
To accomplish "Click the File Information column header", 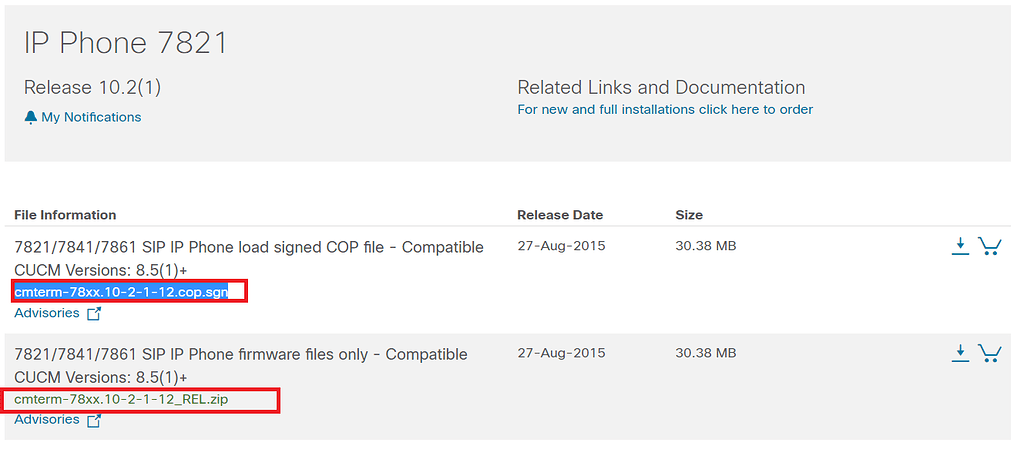I will tap(65, 215).
